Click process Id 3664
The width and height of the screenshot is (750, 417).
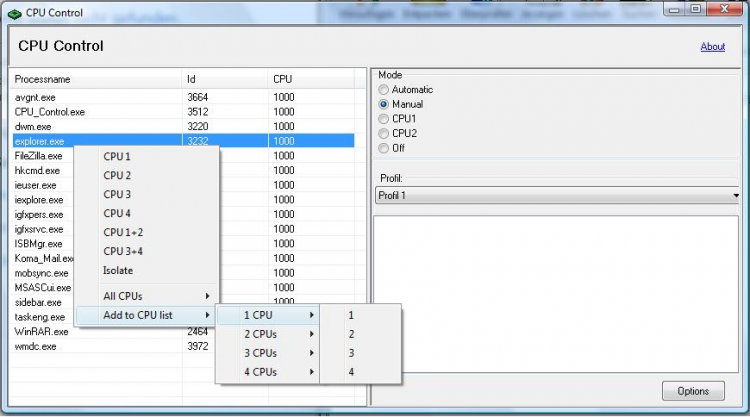tap(198, 98)
